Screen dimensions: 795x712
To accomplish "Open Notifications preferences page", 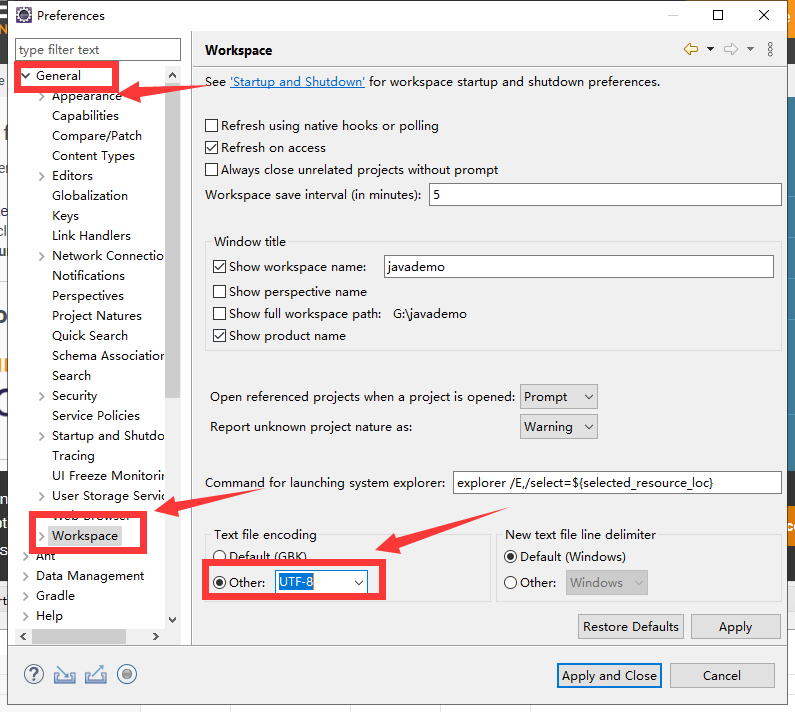I will click(88, 276).
